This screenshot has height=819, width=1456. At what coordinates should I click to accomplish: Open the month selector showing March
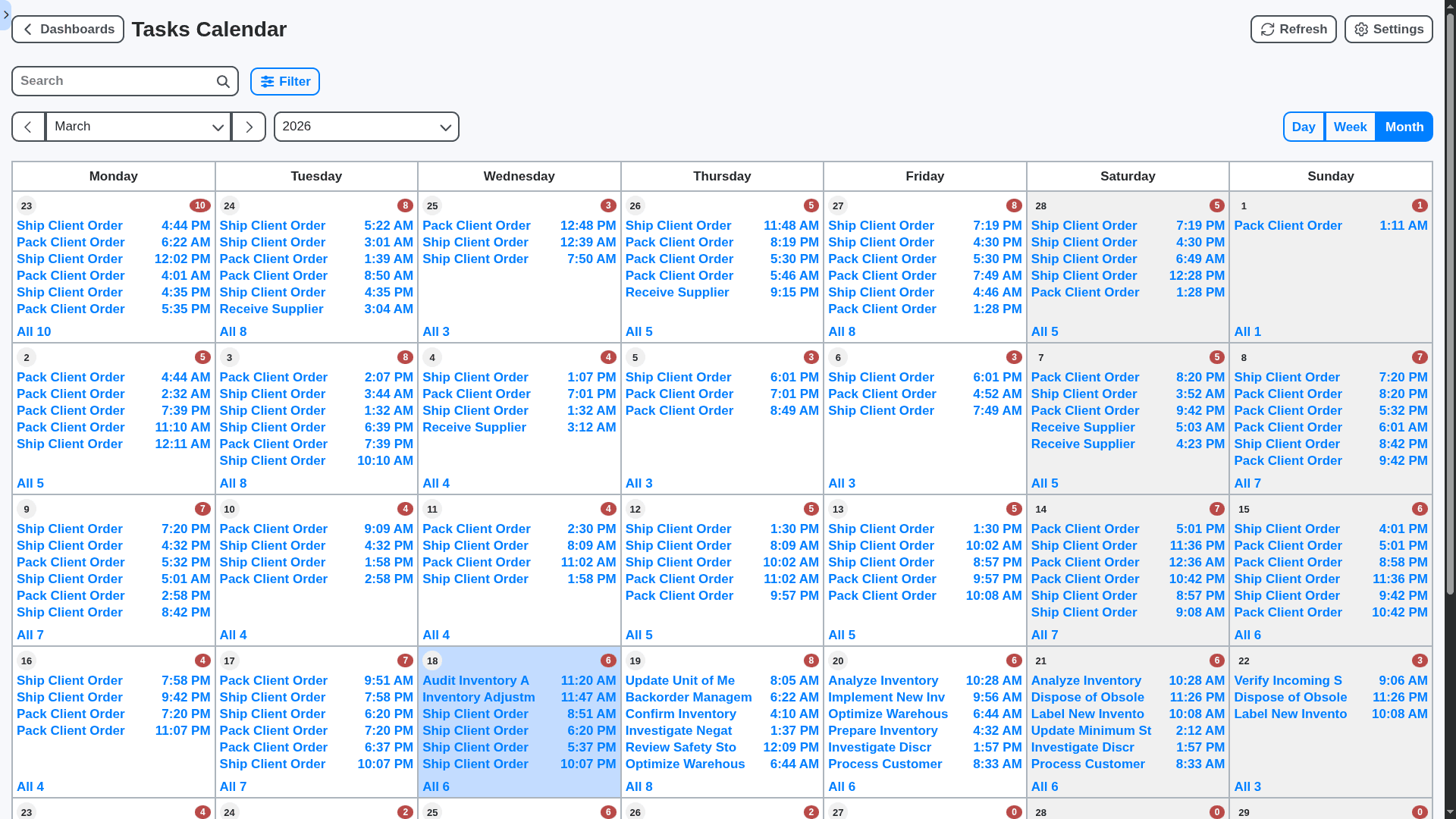click(138, 127)
